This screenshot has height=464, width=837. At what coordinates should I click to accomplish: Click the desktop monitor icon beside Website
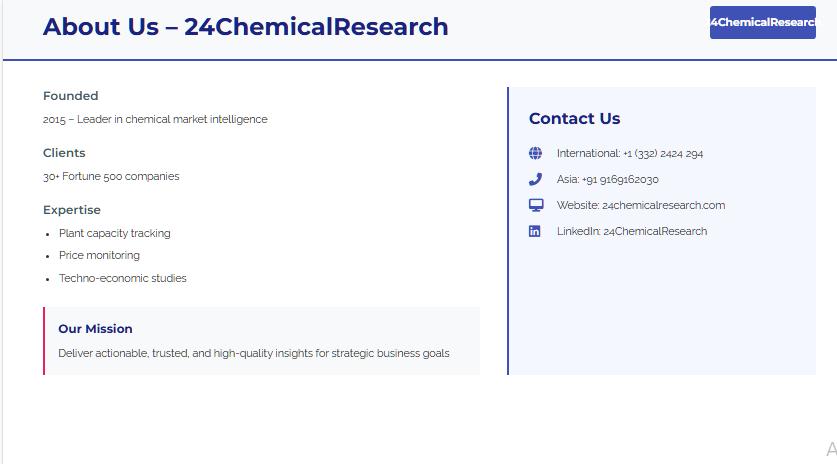[x=535, y=205]
